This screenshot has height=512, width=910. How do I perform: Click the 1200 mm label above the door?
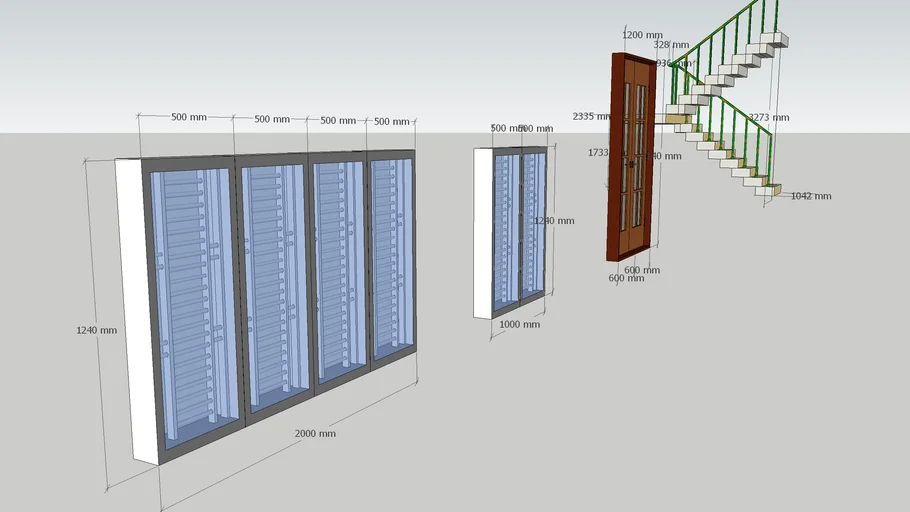click(642, 35)
